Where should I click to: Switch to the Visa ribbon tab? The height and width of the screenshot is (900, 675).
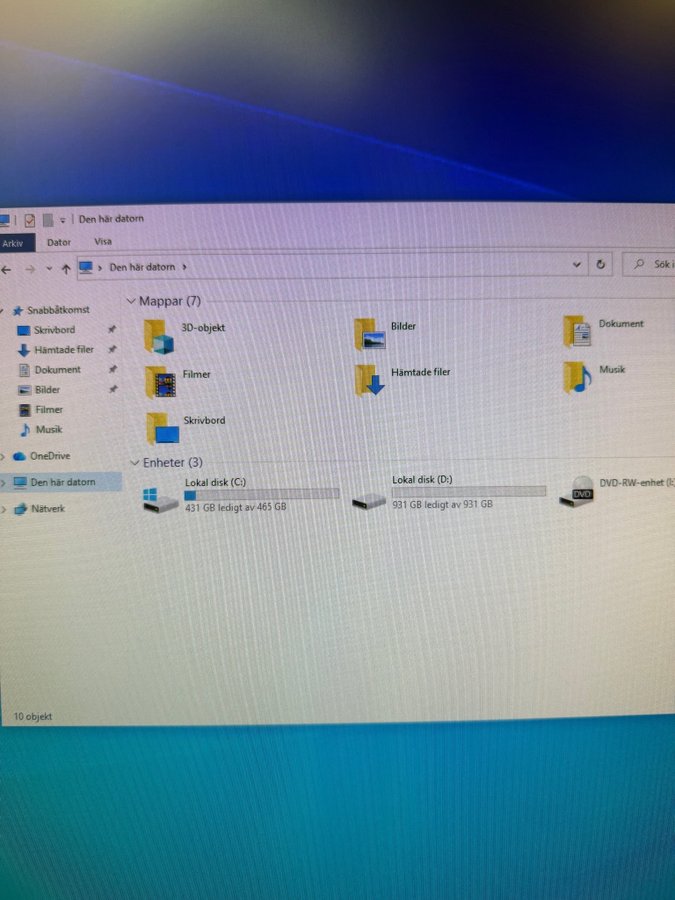(103, 241)
